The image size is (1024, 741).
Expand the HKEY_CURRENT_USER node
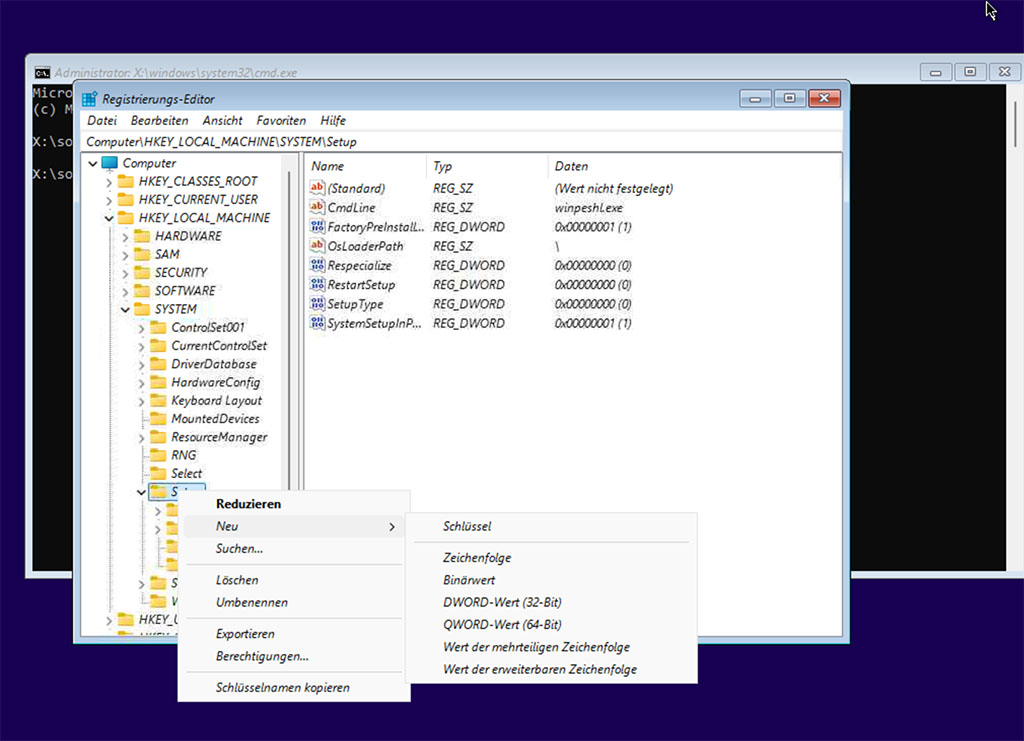(x=109, y=200)
